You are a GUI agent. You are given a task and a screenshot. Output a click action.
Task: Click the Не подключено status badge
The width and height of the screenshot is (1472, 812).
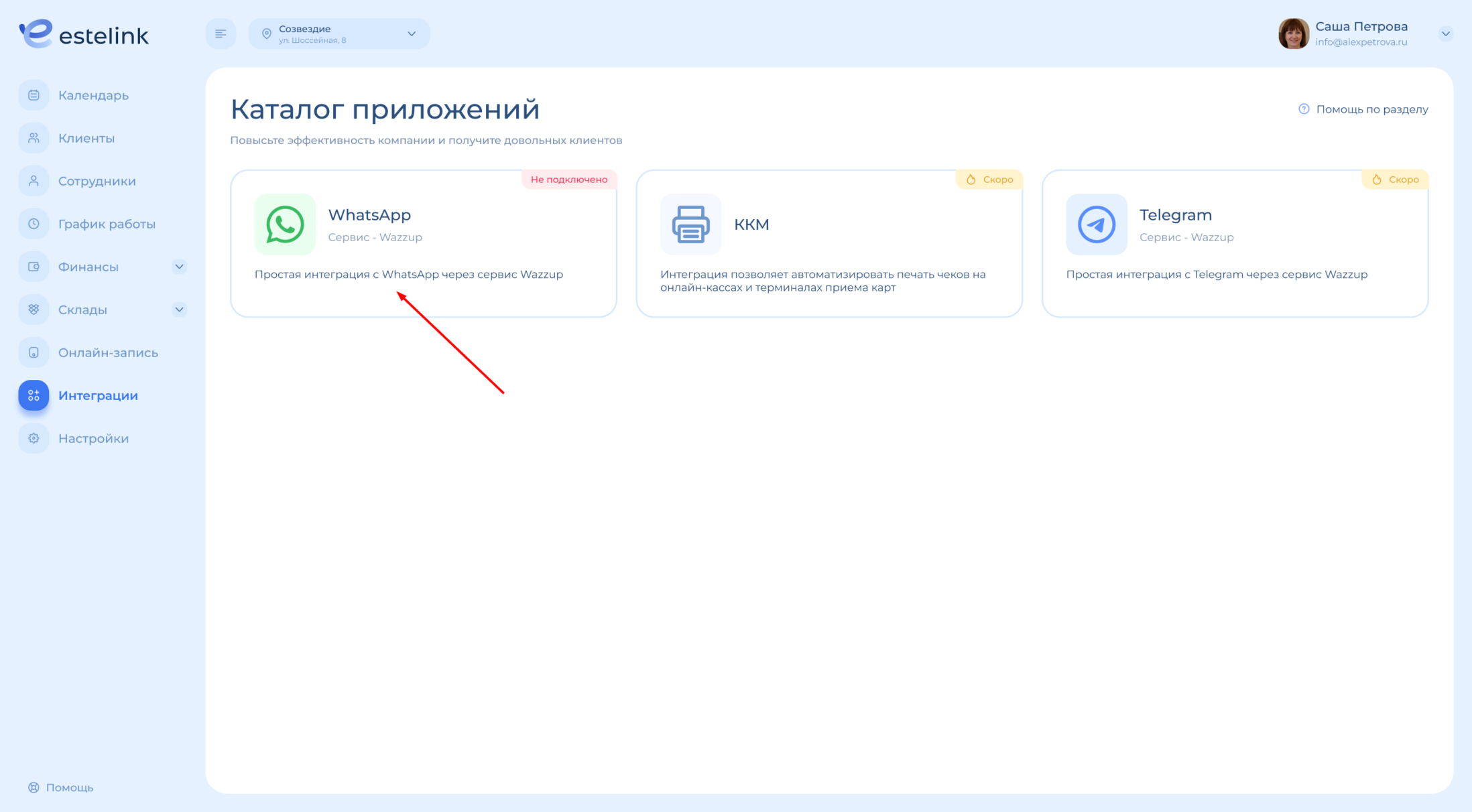pos(569,180)
